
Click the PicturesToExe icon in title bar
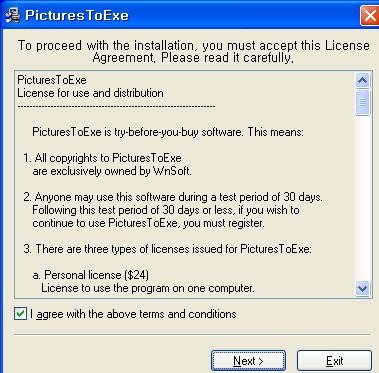click(12, 15)
